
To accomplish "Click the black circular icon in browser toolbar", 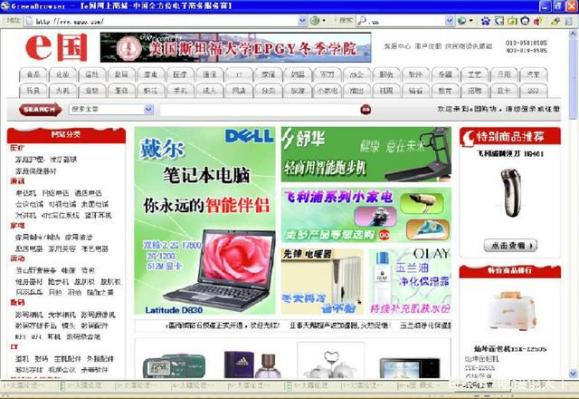I will (525, 21).
